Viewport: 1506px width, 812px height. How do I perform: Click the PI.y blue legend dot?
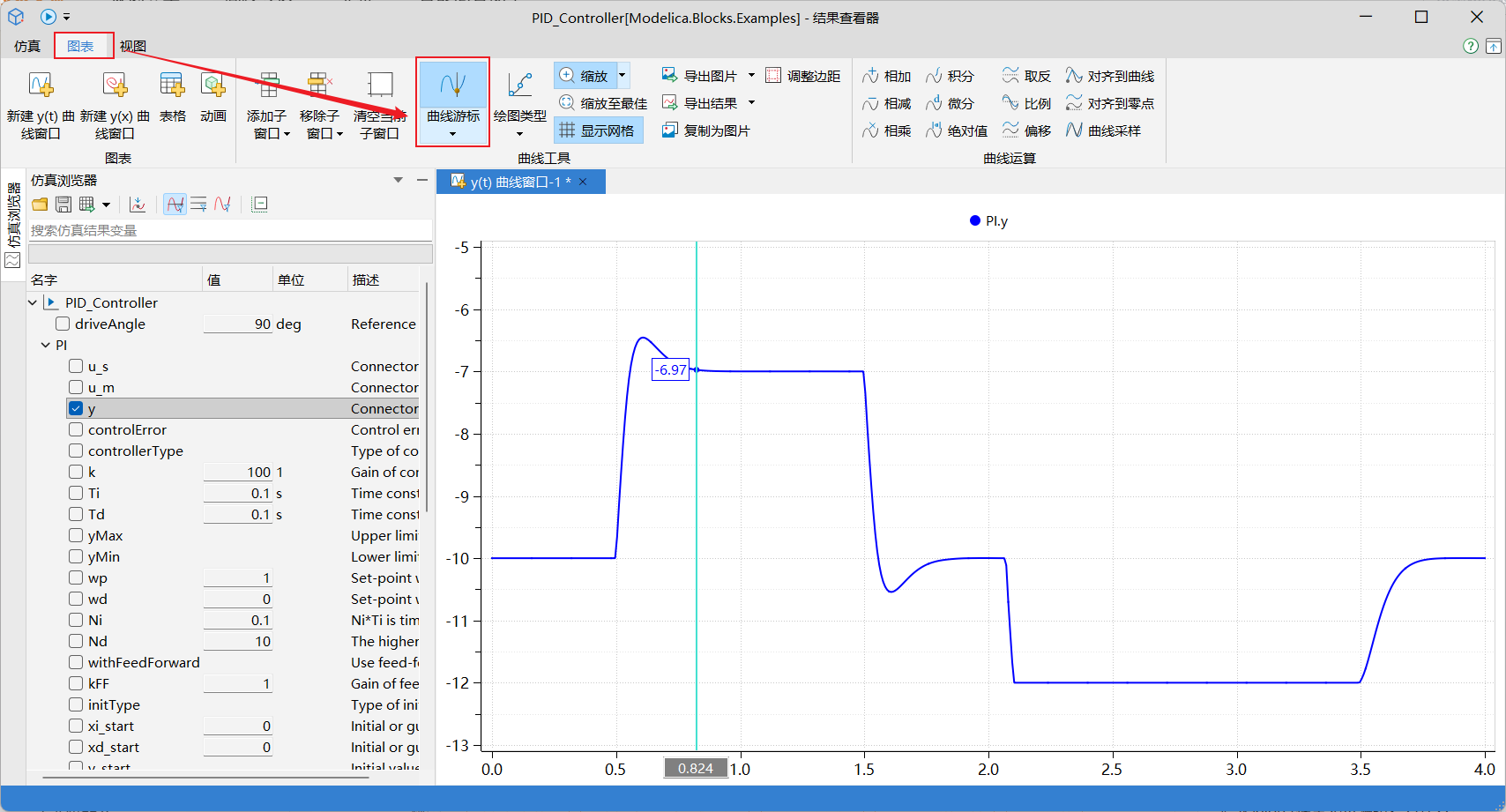tap(975, 220)
